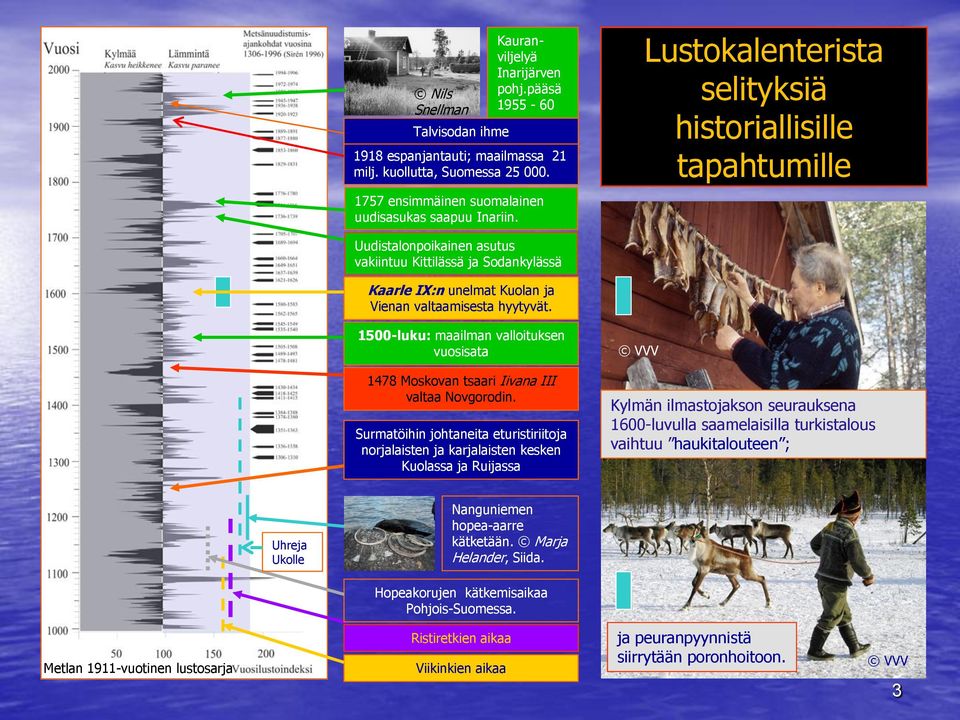Image resolution: width=960 pixels, height=720 pixels.
Task: Click the year label 1900 on the axis
Action: [59, 127]
